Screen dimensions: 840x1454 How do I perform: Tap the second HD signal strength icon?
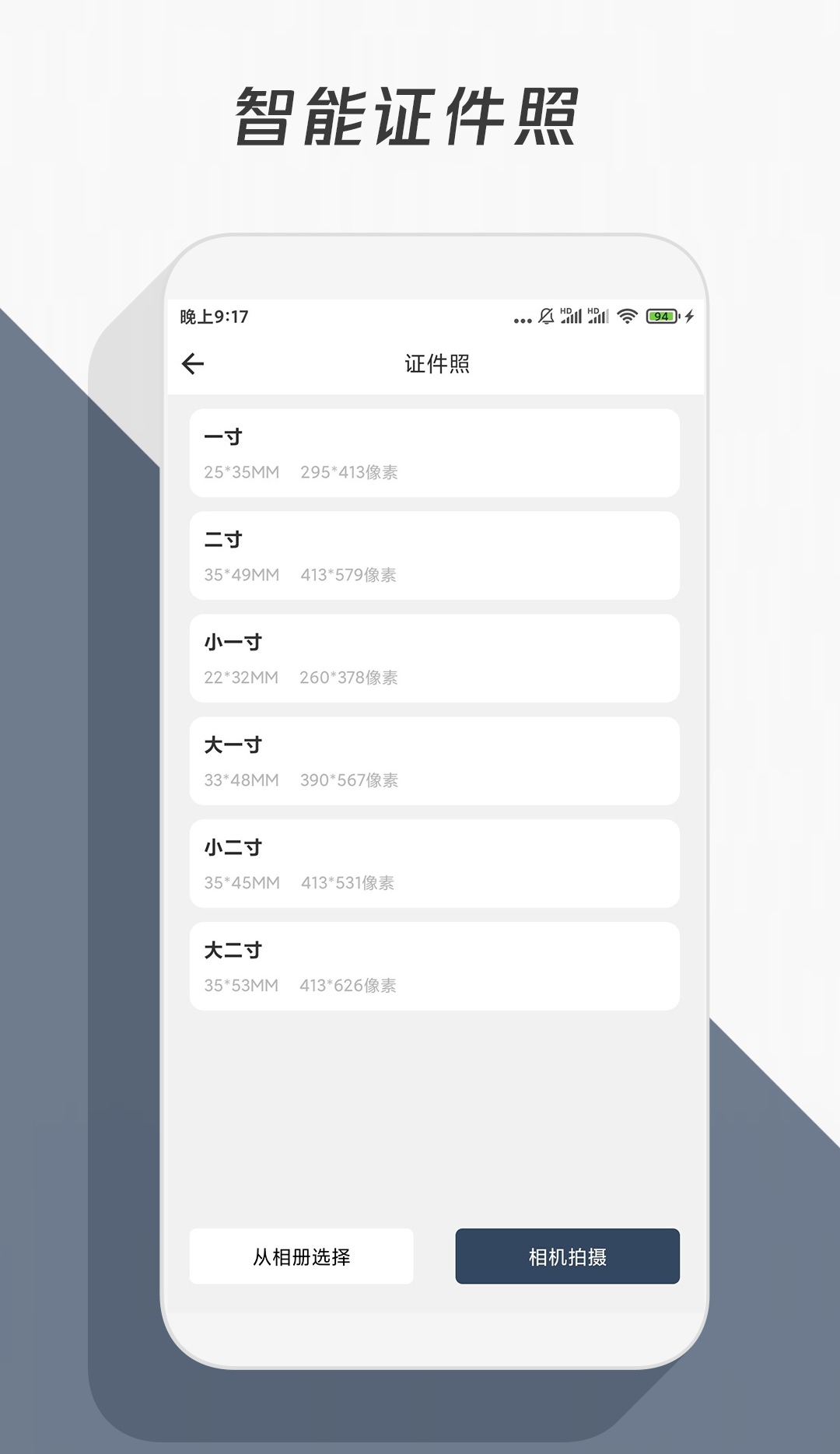(x=598, y=315)
